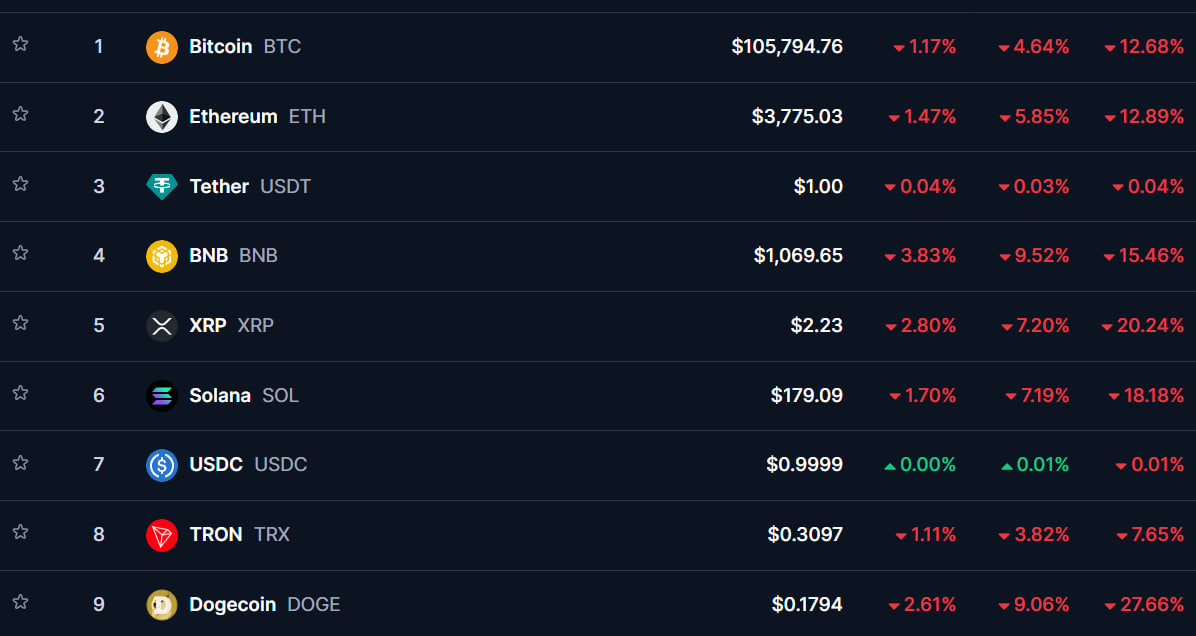Go to the Dogecoin detail page
Image resolution: width=1196 pixels, height=636 pixels.
coord(233,605)
